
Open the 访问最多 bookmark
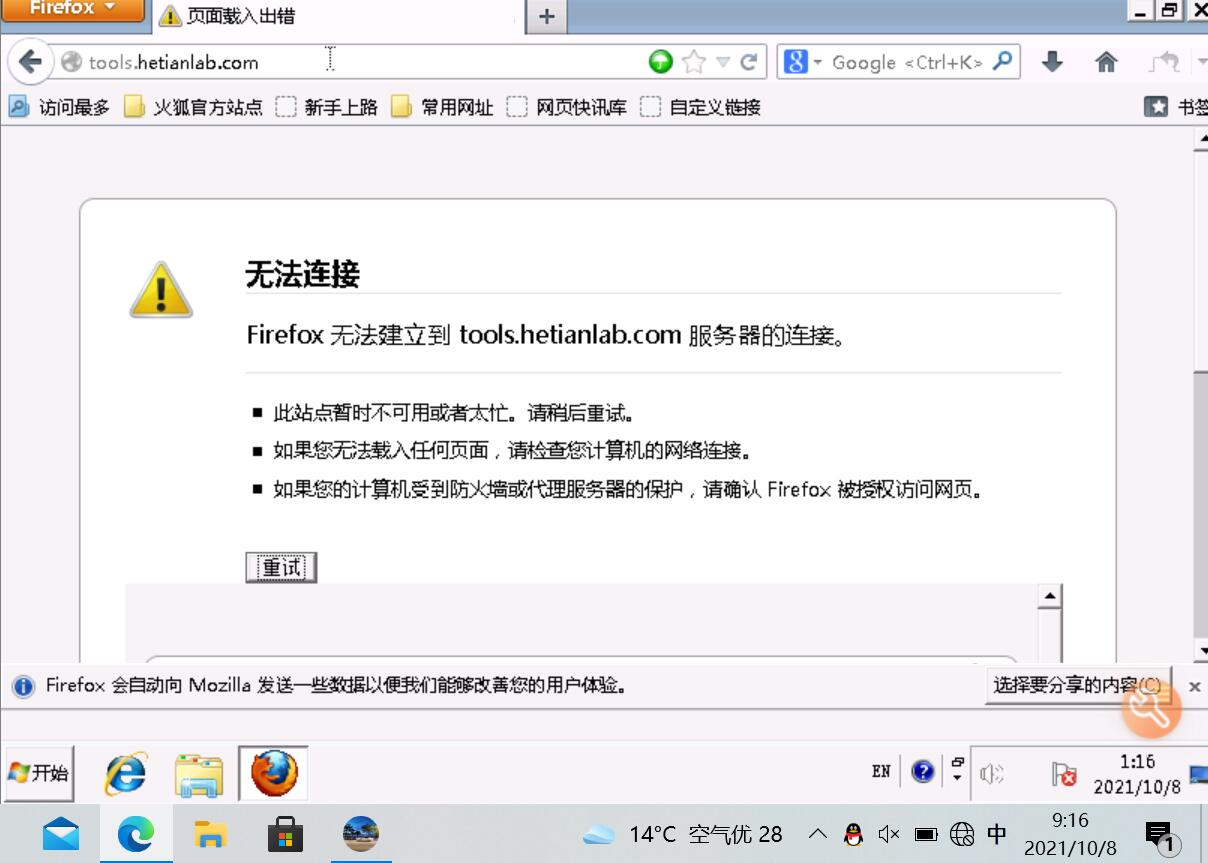pyautogui.click(x=59, y=107)
